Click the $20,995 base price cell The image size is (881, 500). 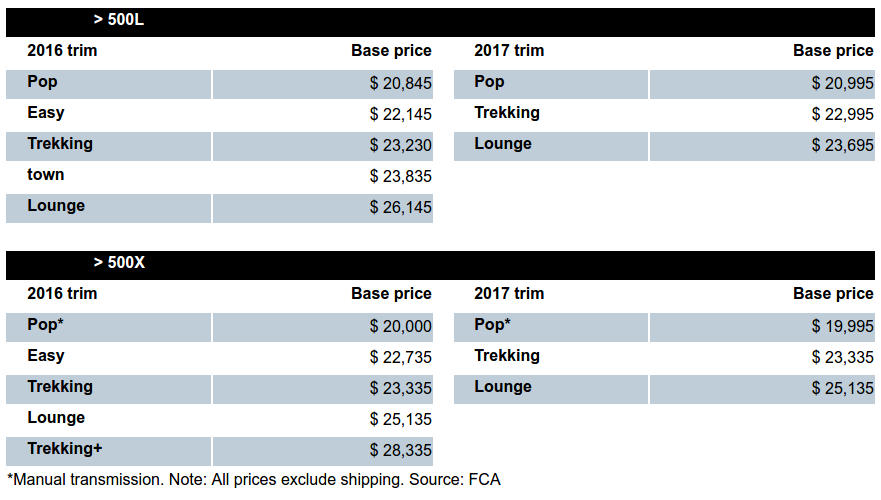842,84
